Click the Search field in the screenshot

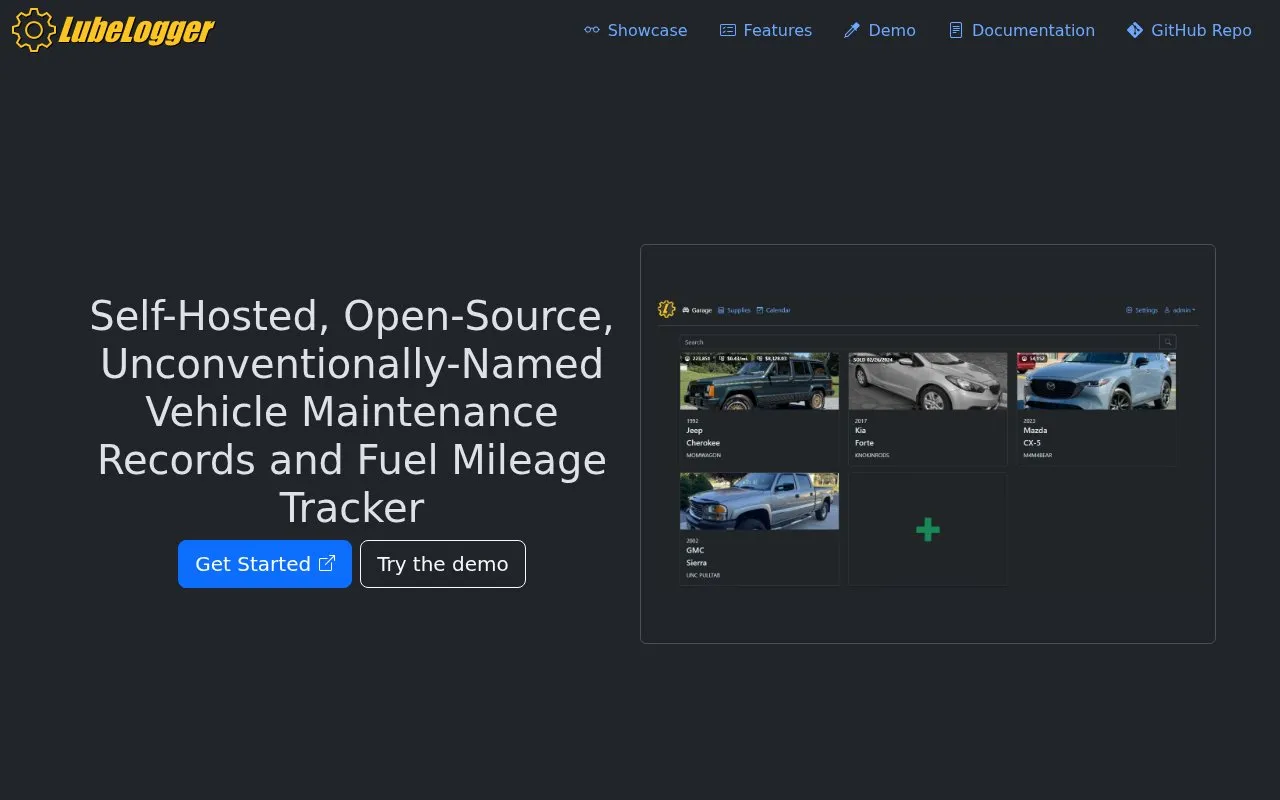[919, 342]
